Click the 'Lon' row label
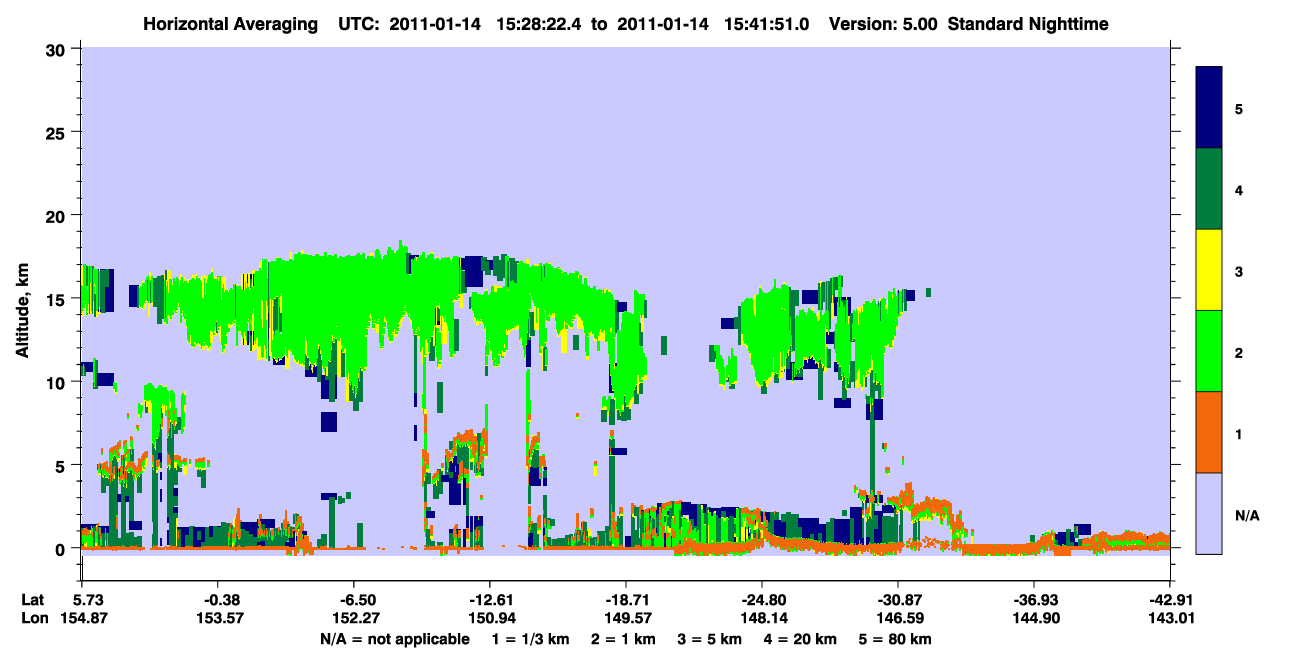Screen dimensions: 1300x667 coord(33,619)
